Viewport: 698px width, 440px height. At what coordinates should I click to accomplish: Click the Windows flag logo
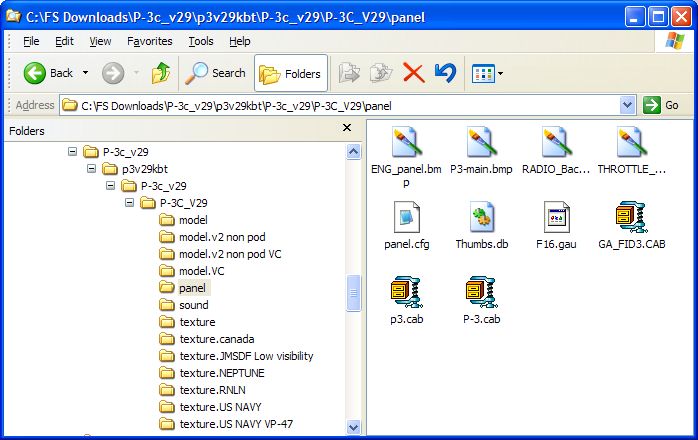click(x=675, y=41)
